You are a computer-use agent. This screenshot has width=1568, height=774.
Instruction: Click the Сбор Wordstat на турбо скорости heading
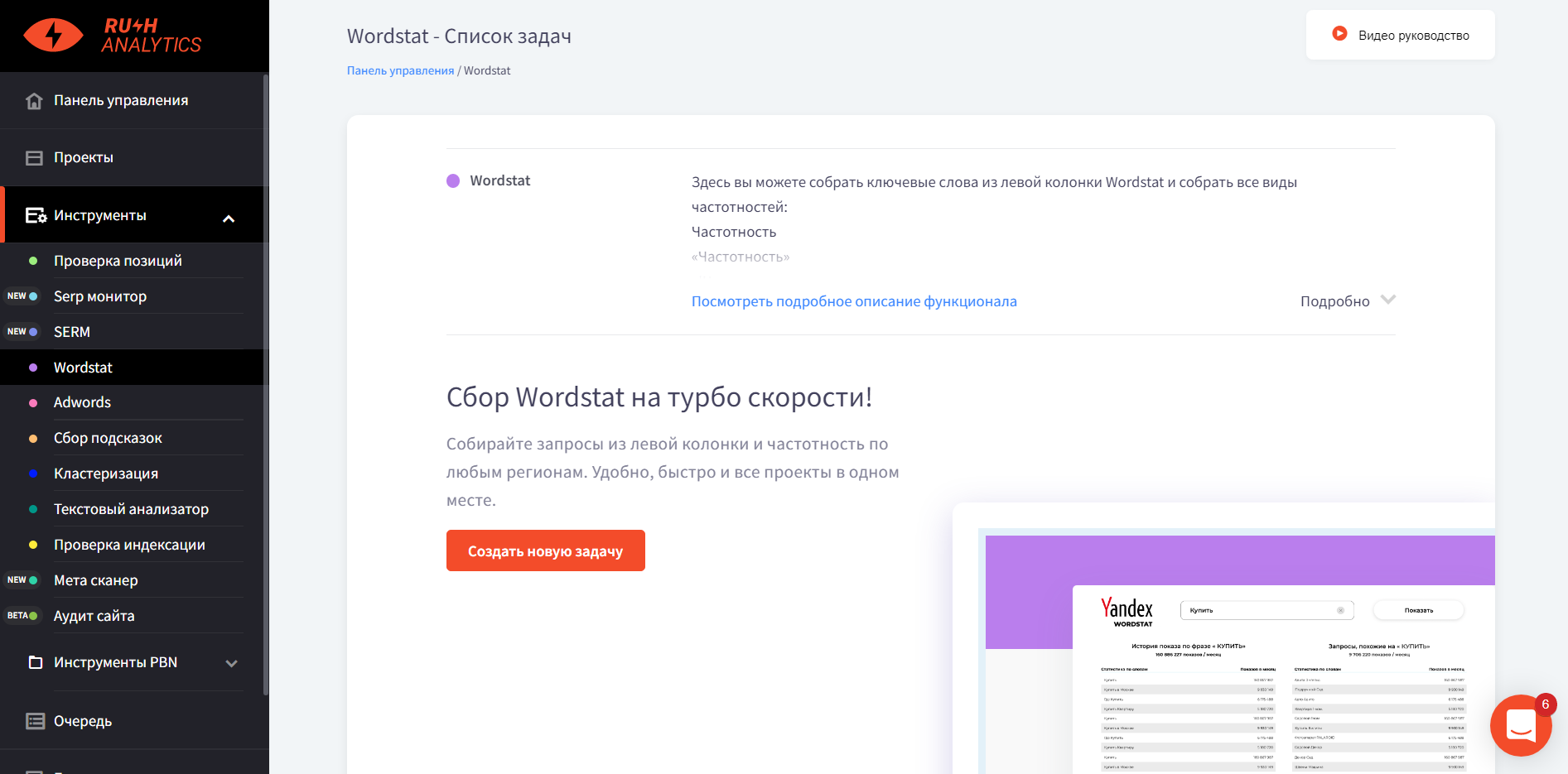click(659, 397)
